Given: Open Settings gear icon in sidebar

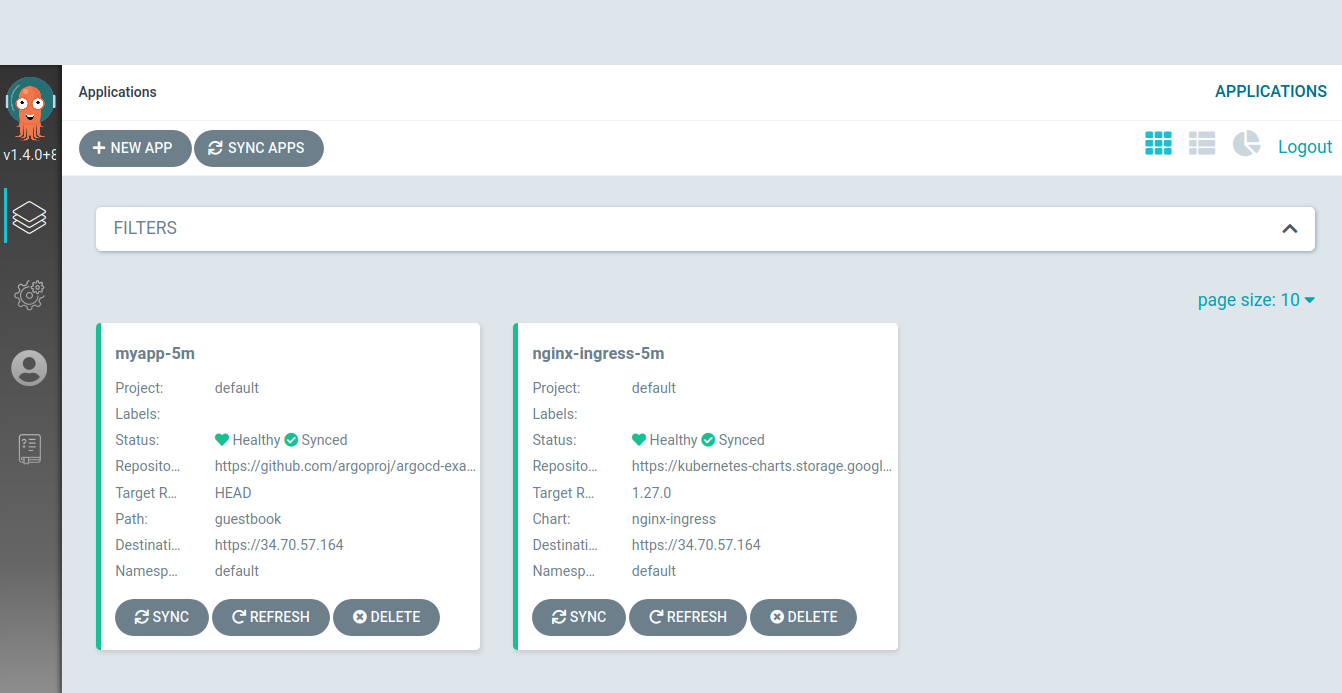Looking at the screenshot, I should [x=30, y=293].
